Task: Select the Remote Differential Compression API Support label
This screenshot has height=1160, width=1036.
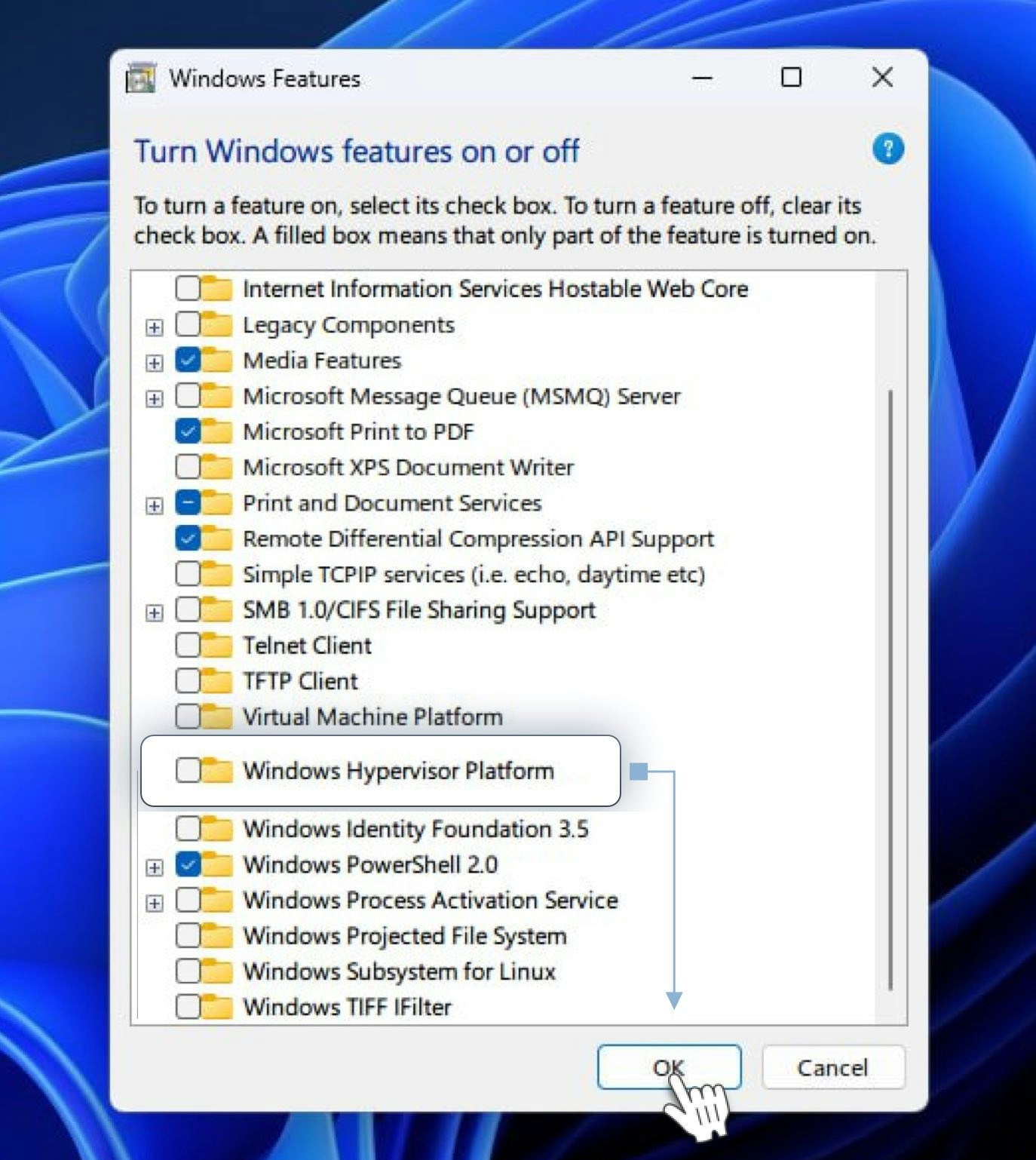Action: coord(478,539)
